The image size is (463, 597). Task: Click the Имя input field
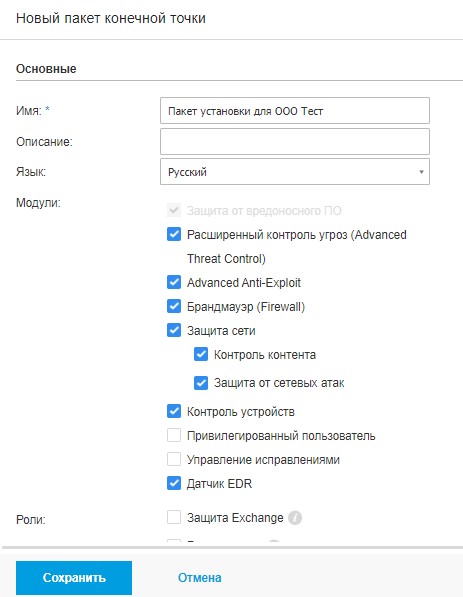pyautogui.click(x=295, y=111)
